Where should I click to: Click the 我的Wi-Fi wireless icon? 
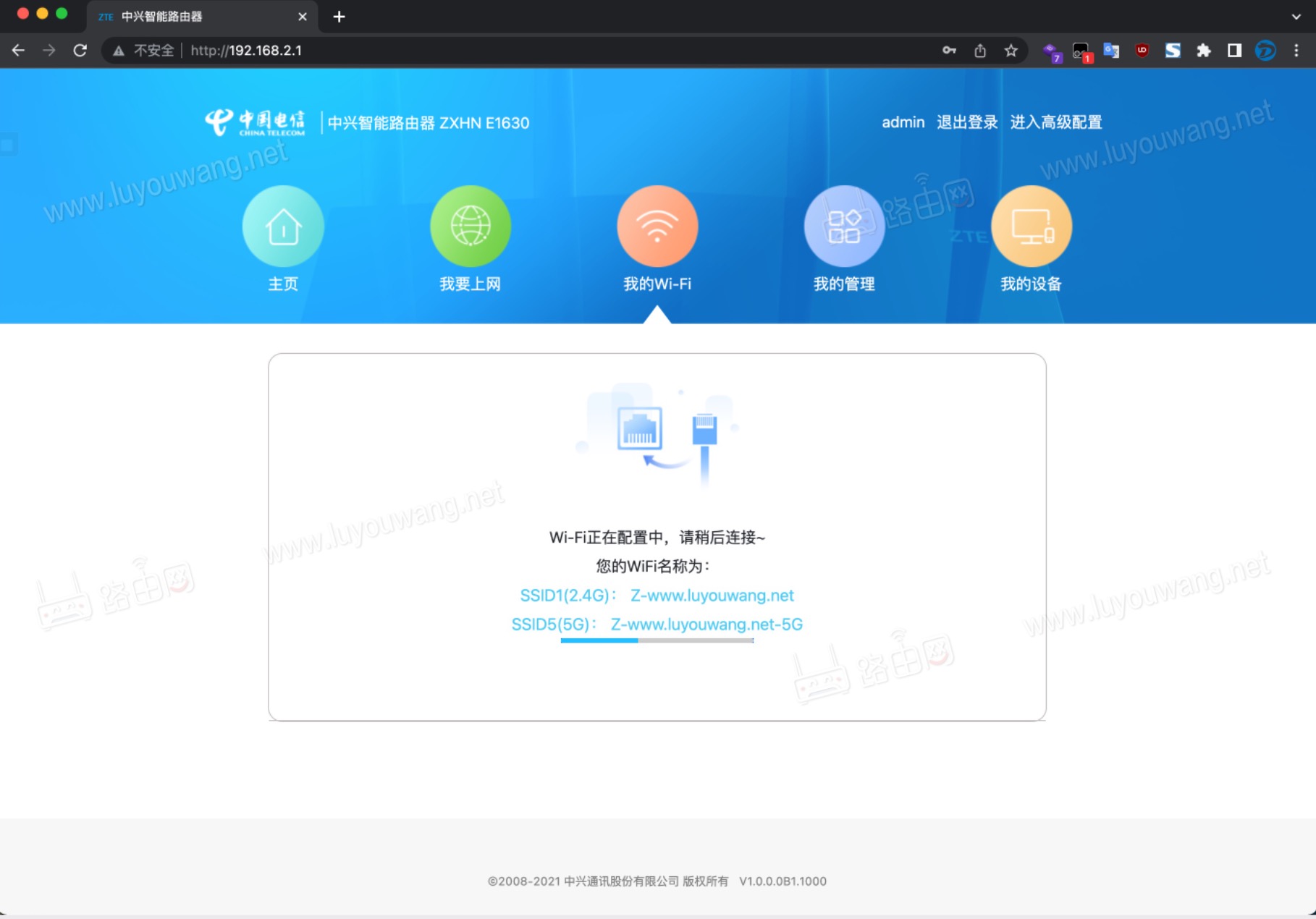[657, 226]
